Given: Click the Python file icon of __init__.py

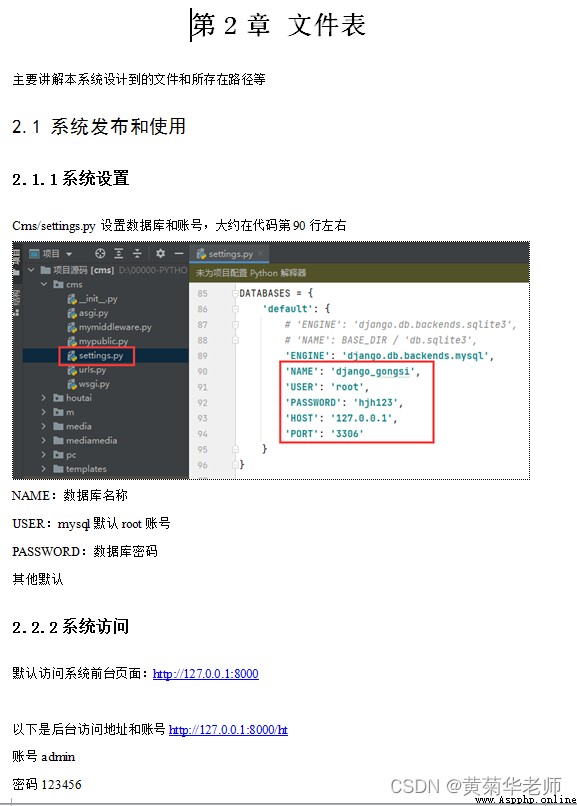Looking at the screenshot, I should [72, 299].
